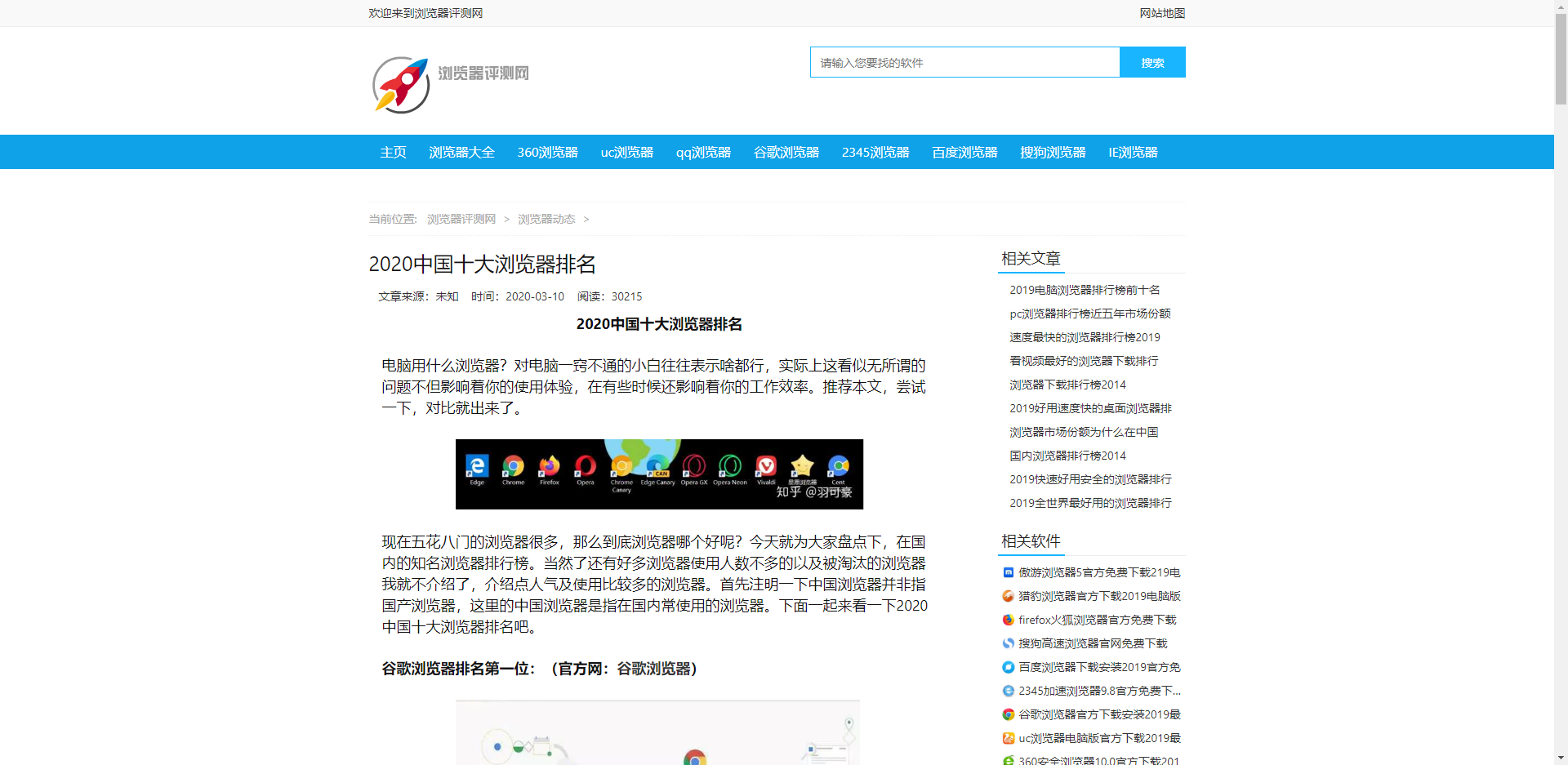This screenshot has height=765, width=1568.
Task: Click the 相关文章 section heading
Action: click(1031, 259)
